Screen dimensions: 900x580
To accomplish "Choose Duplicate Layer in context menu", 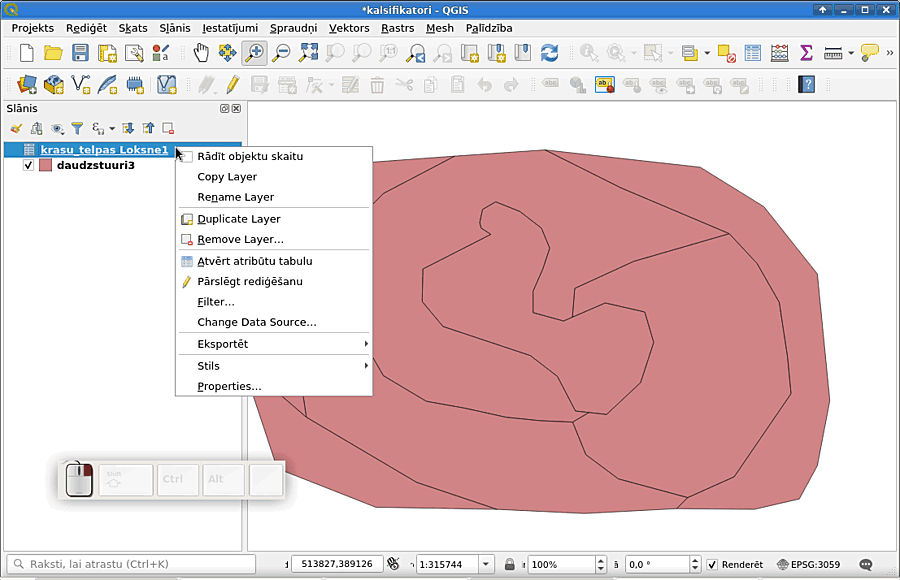I will 274,219.
